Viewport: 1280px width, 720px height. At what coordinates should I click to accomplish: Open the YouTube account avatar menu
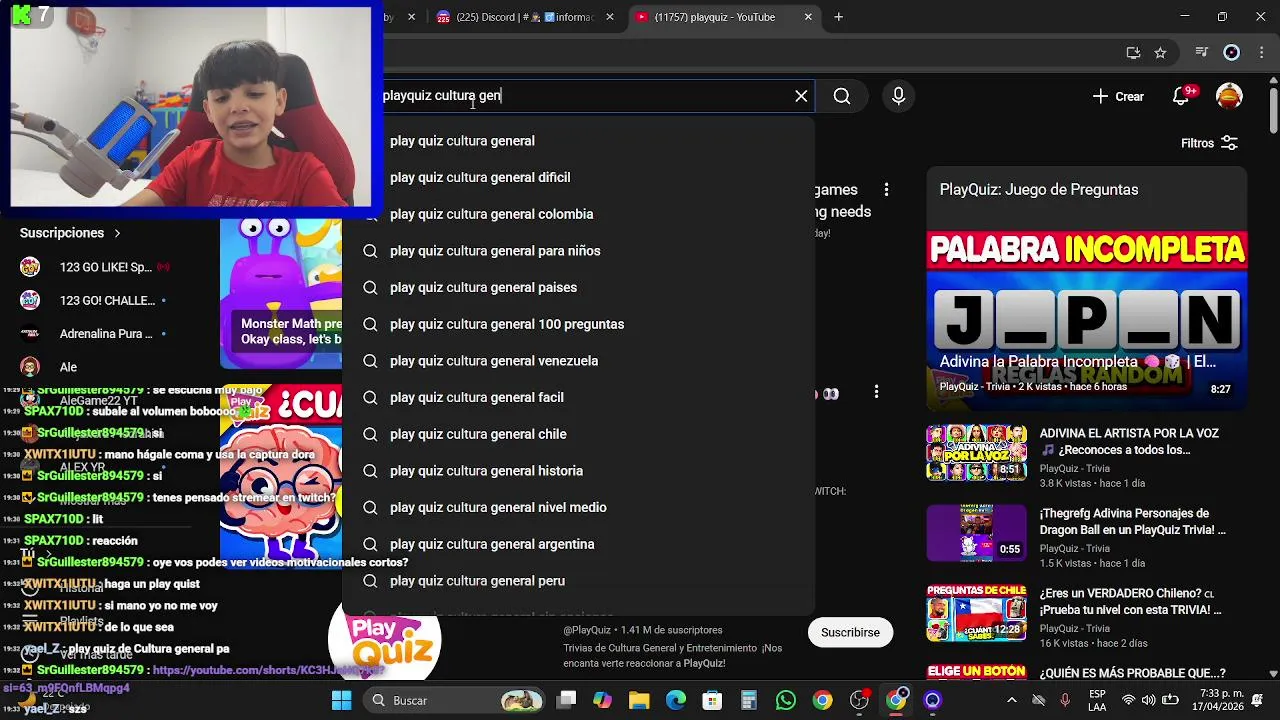[x=1229, y=96]
